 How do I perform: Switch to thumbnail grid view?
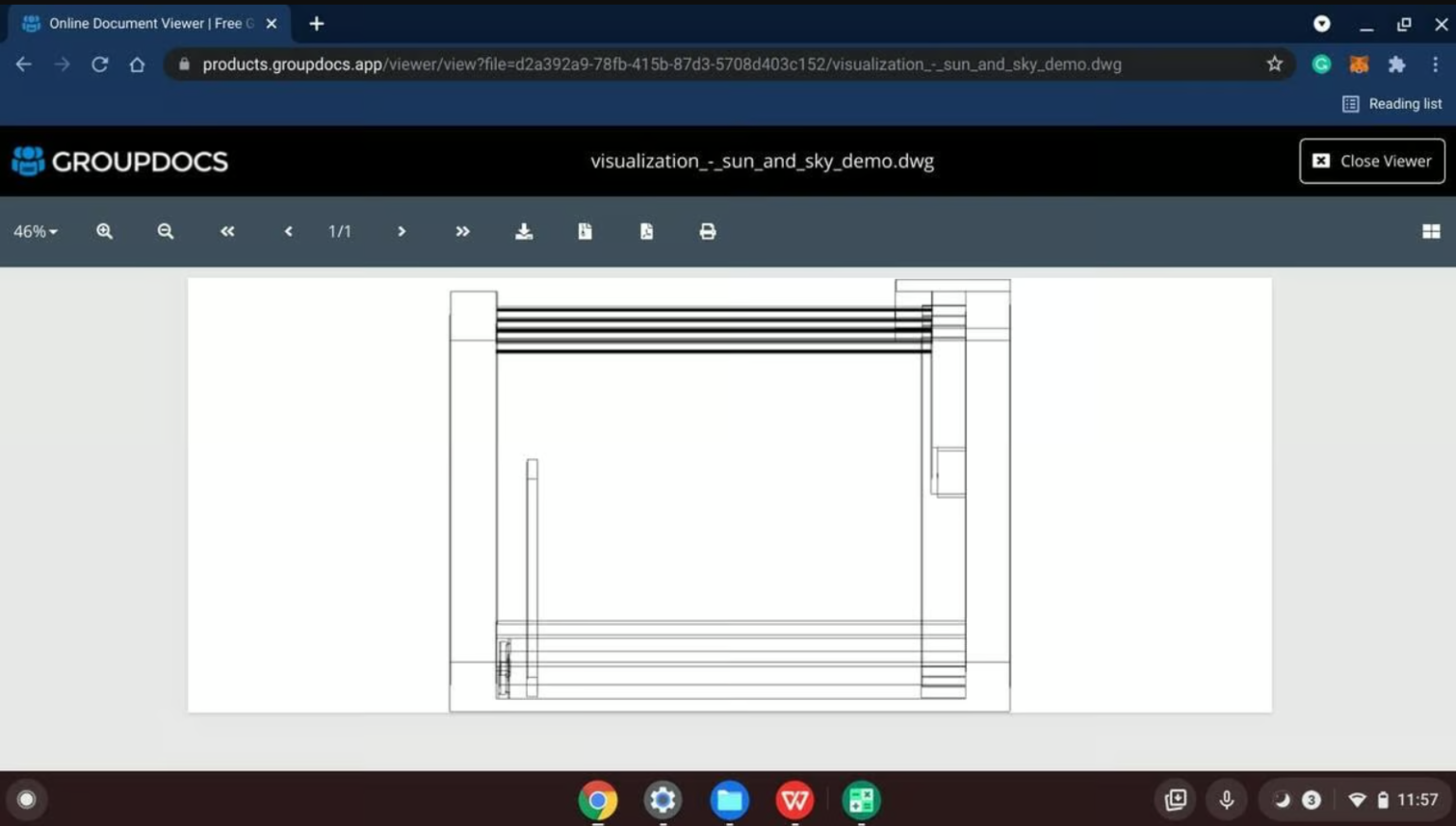tap(1431, 231)
